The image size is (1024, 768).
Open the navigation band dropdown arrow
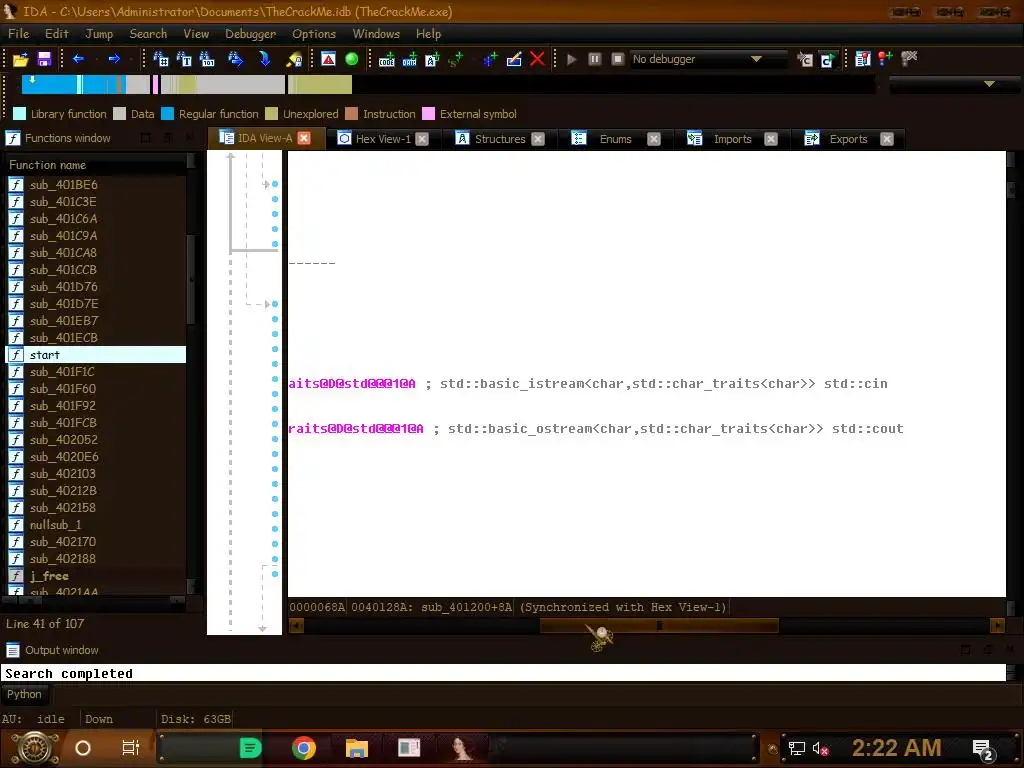click(989, 84)
